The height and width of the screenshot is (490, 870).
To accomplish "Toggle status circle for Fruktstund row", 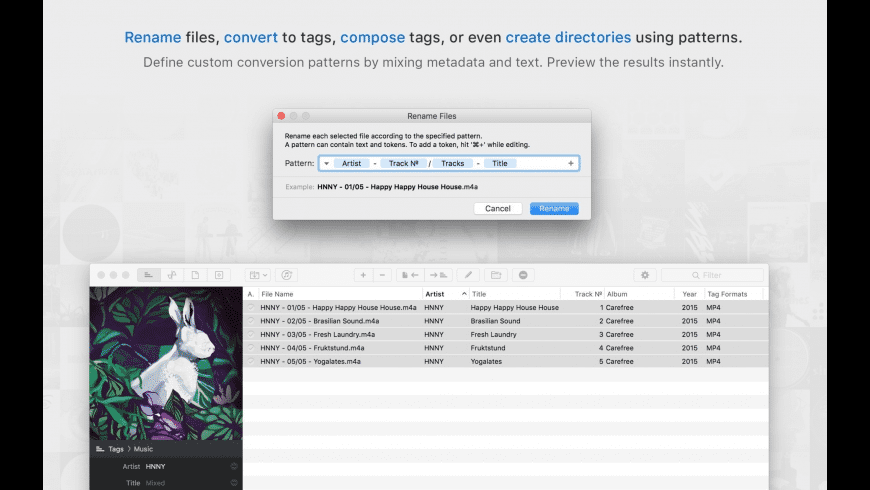I will [x=251, y=347].
